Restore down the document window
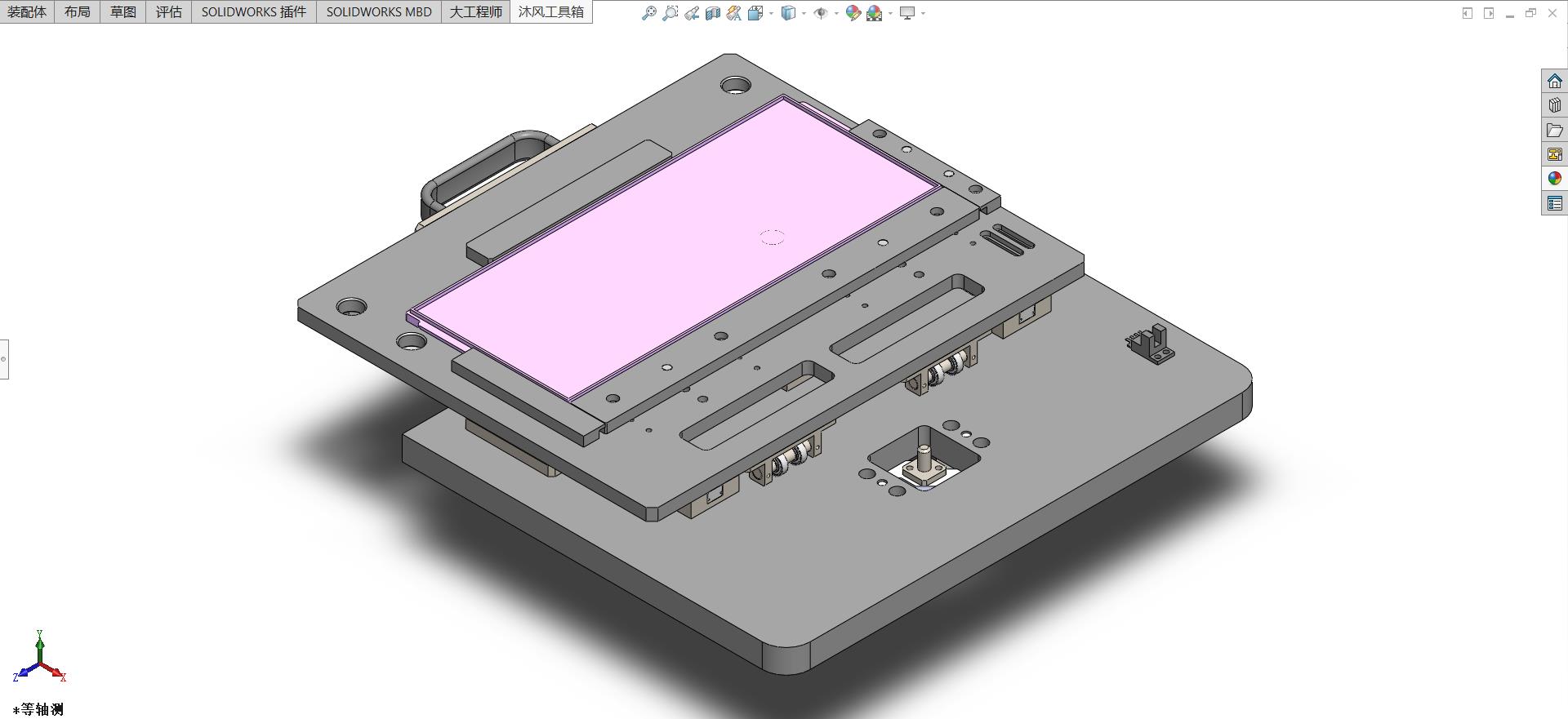 coord(1531,13)
